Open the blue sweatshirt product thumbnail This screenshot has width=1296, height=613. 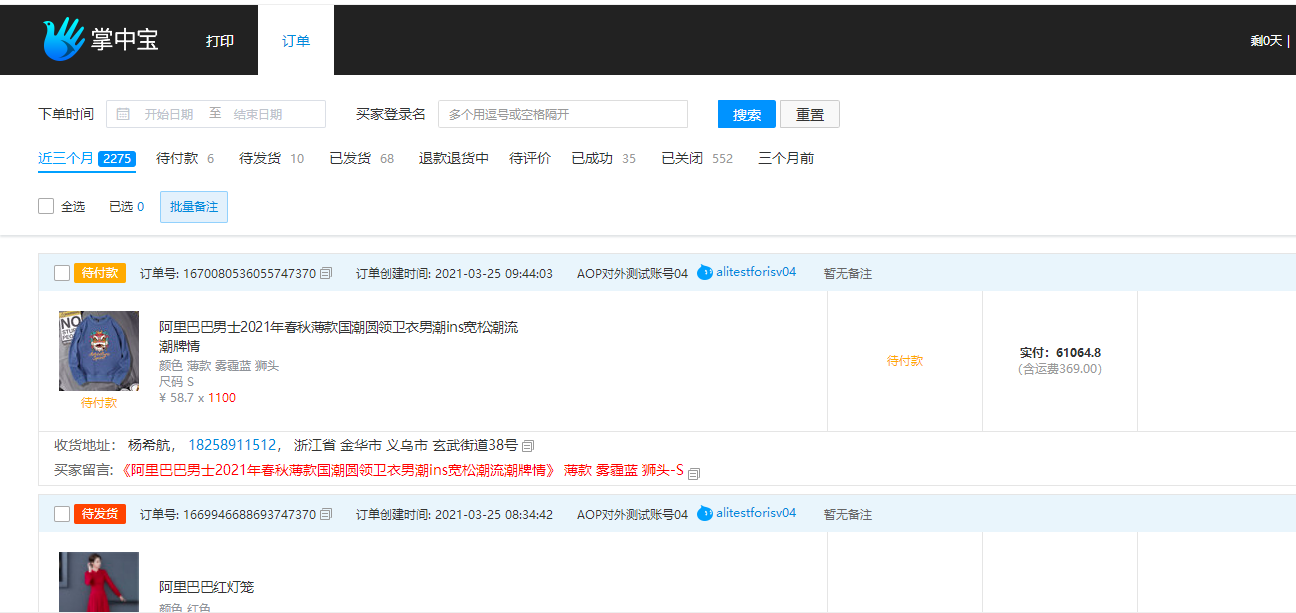tap(99, 351)
